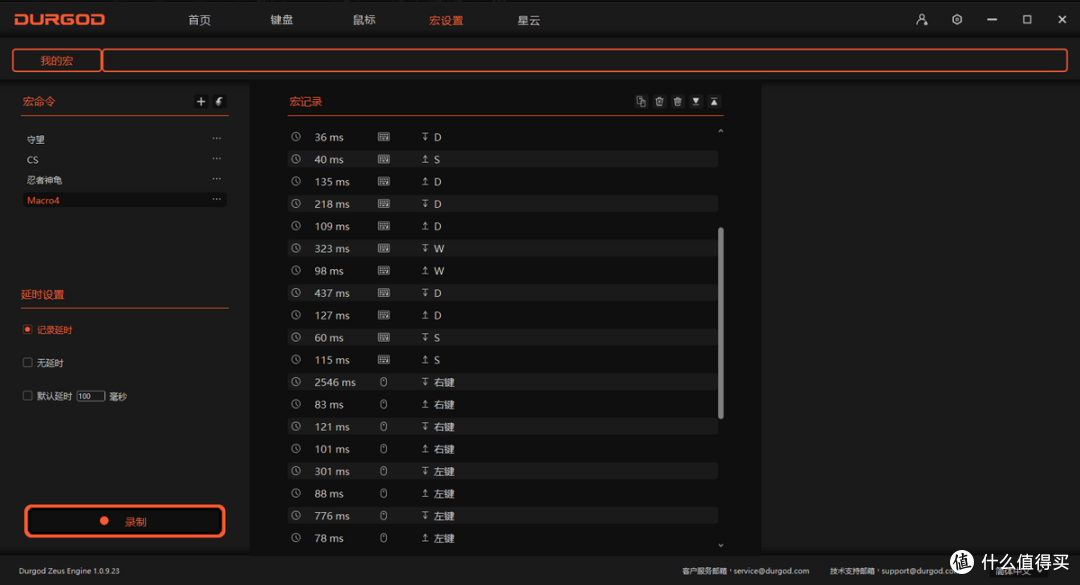1080x585 pixels.
Task: Click the key-up arrow on the 98 ms W row
Action: (425, 271)
